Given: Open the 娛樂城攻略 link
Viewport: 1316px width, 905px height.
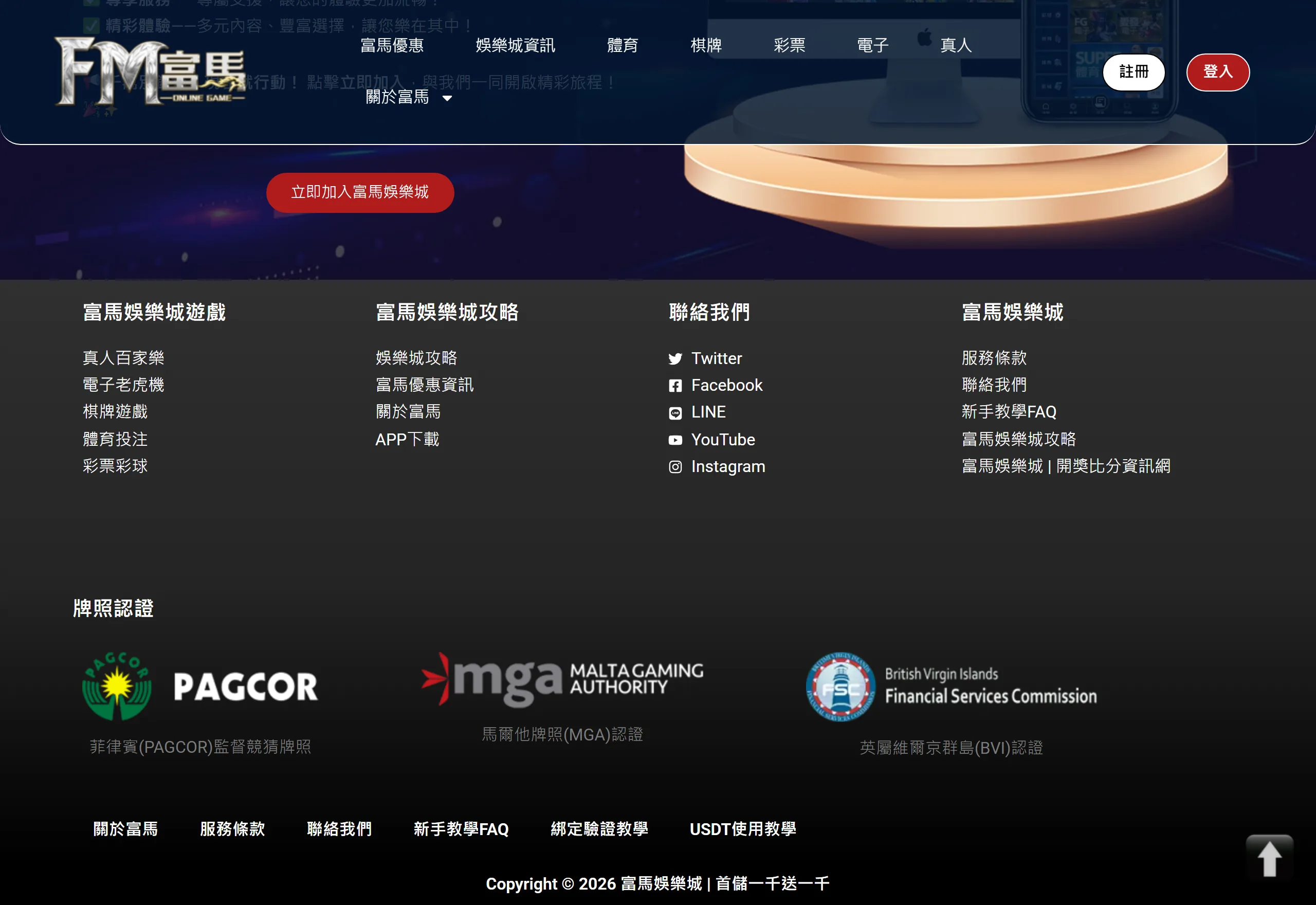Looking at the screenshot, I should point(416,358).
